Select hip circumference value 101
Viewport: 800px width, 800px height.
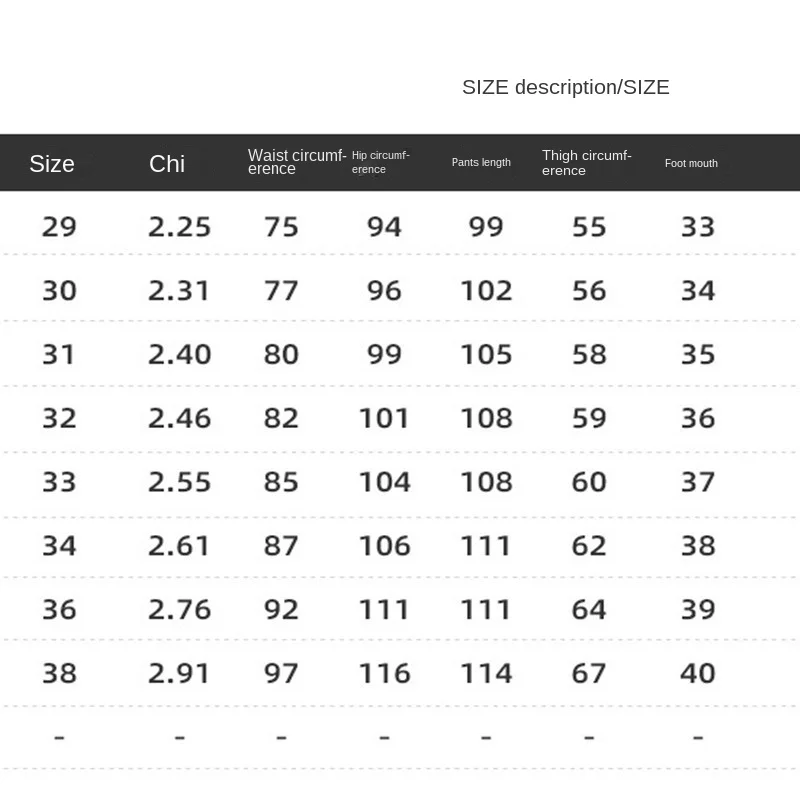[384, 418]
